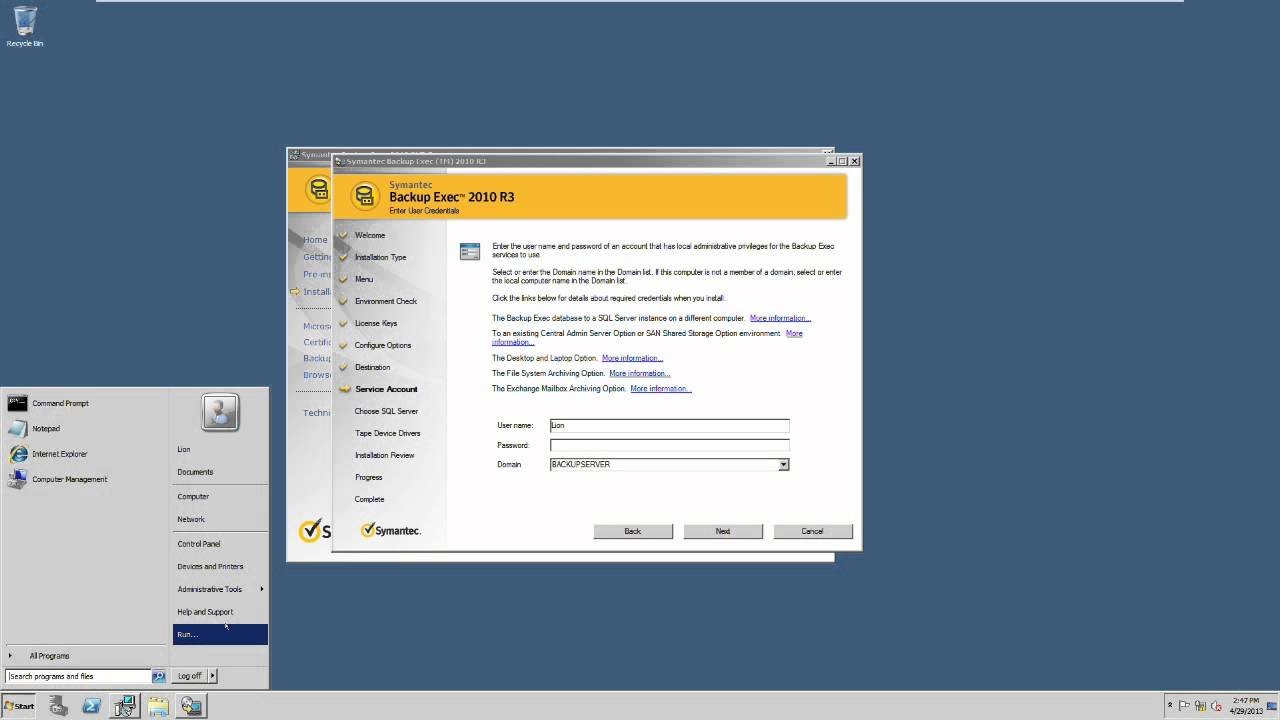Click Run... in the Start menu

220,634
